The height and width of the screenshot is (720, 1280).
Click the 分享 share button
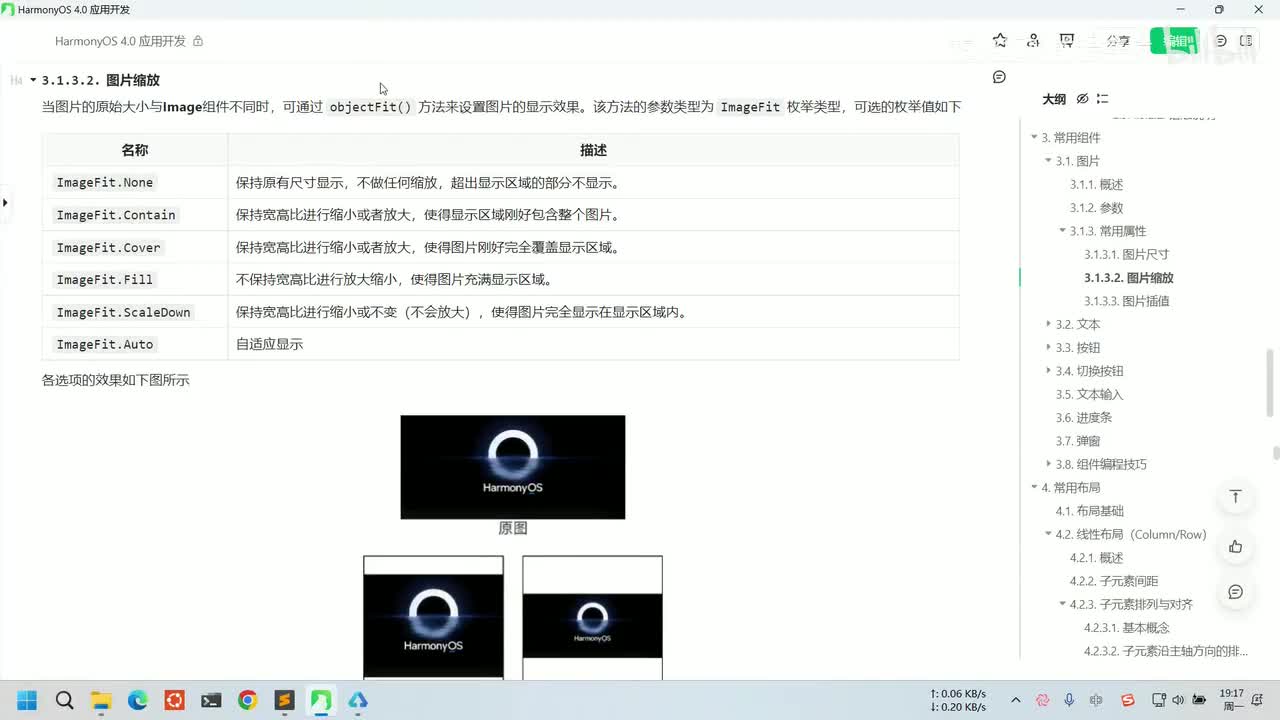pos(1118,41)
